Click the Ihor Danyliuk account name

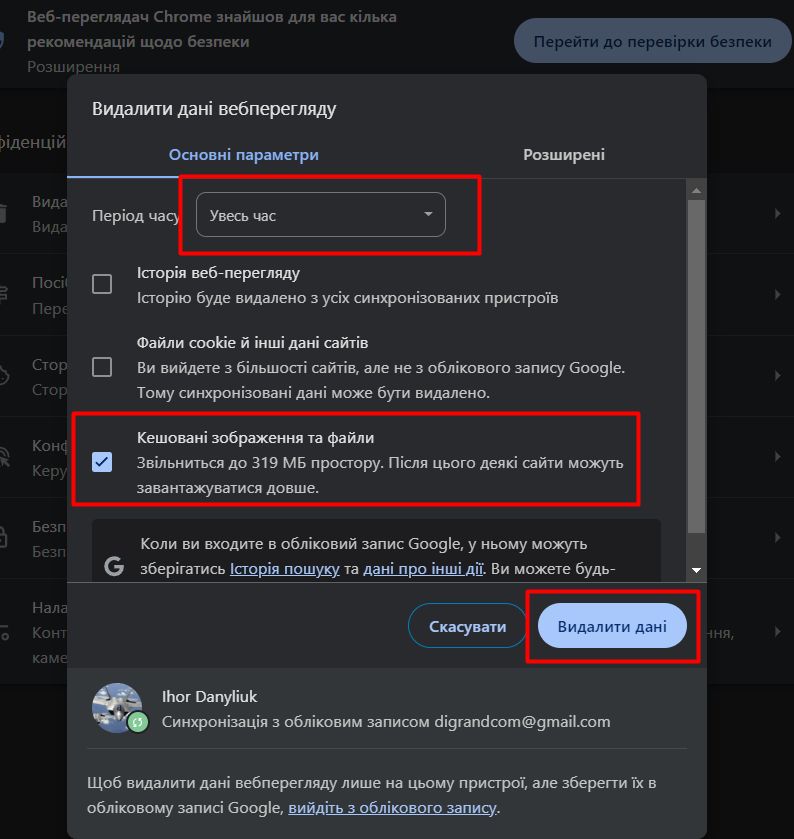[209, 696]
